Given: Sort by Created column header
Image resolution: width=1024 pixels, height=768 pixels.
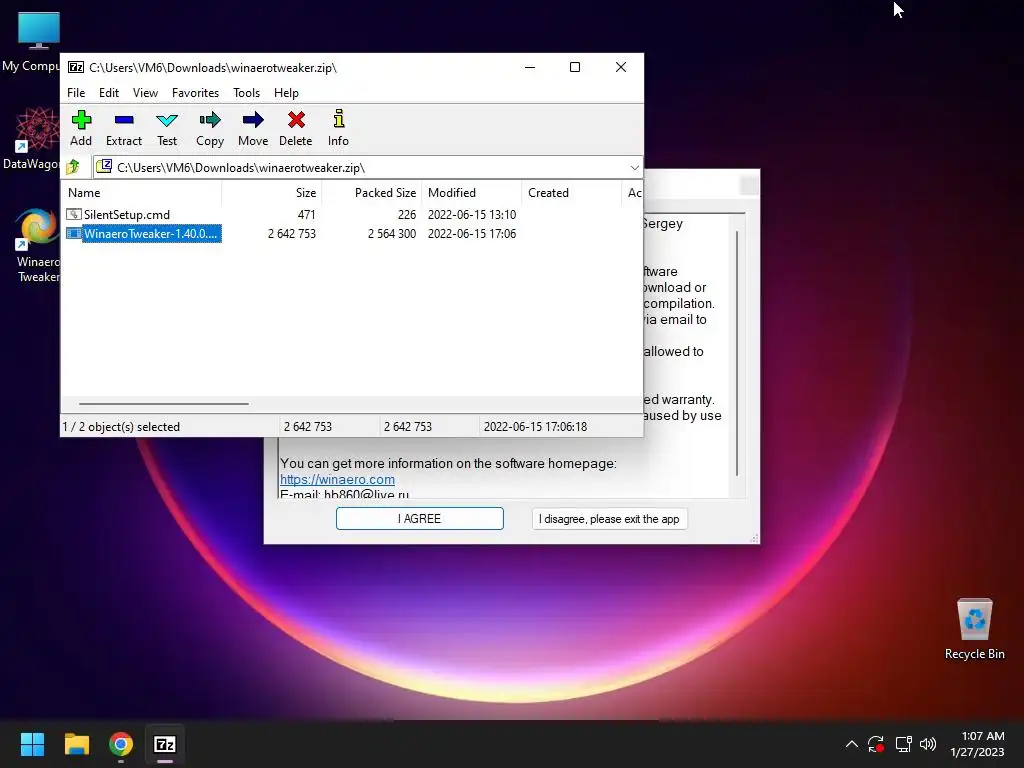Looking at the screenshot, I should point(571,193).
